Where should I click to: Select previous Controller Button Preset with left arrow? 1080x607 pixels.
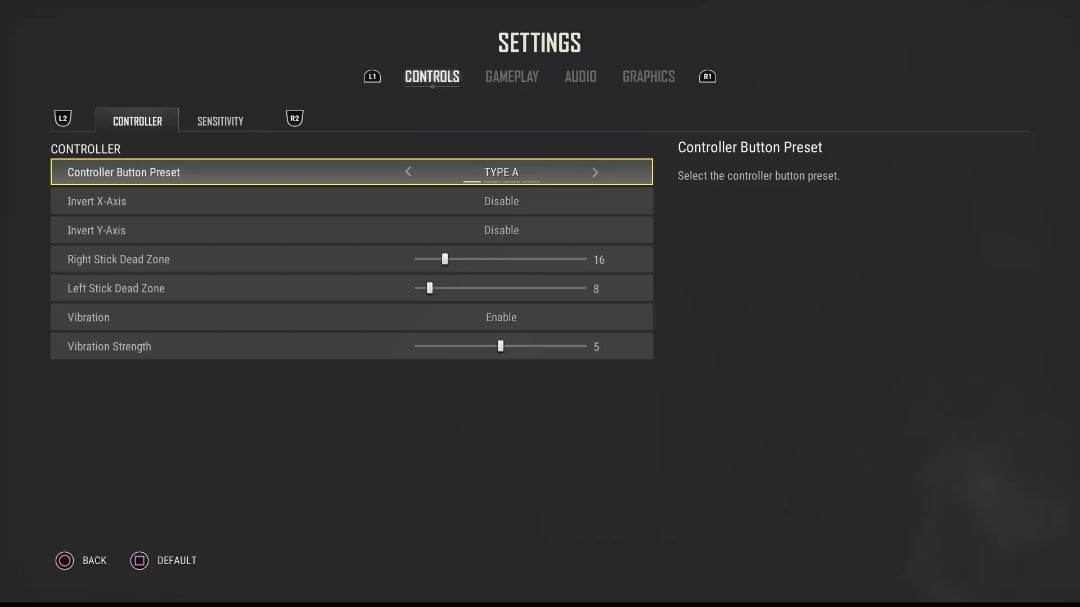tap(408, 172)
